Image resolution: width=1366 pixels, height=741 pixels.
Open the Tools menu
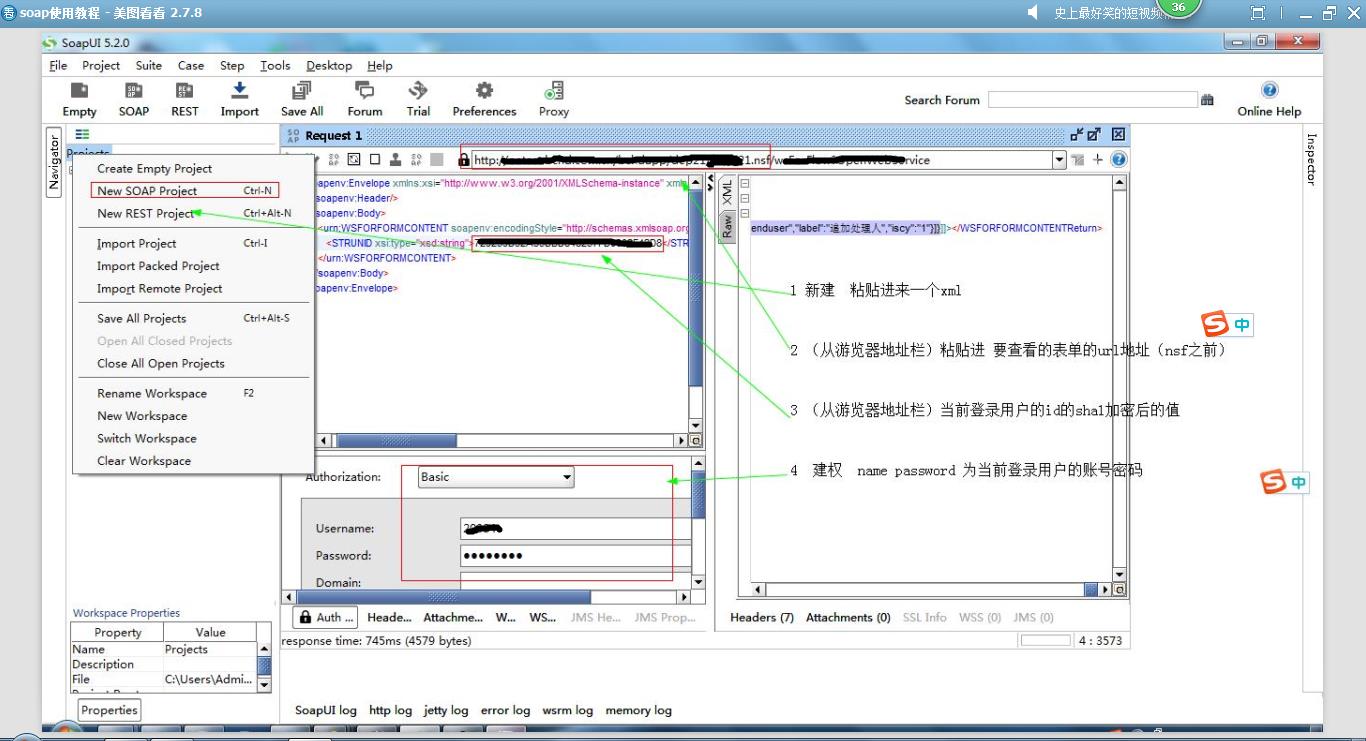275,65
